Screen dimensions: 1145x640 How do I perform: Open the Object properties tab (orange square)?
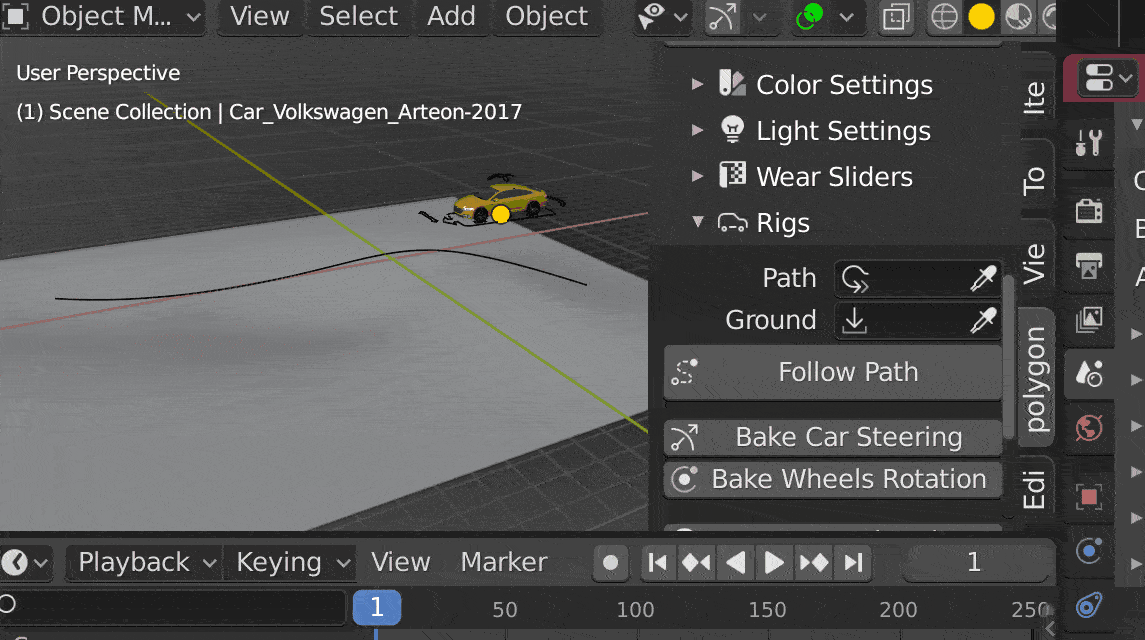1088,496
